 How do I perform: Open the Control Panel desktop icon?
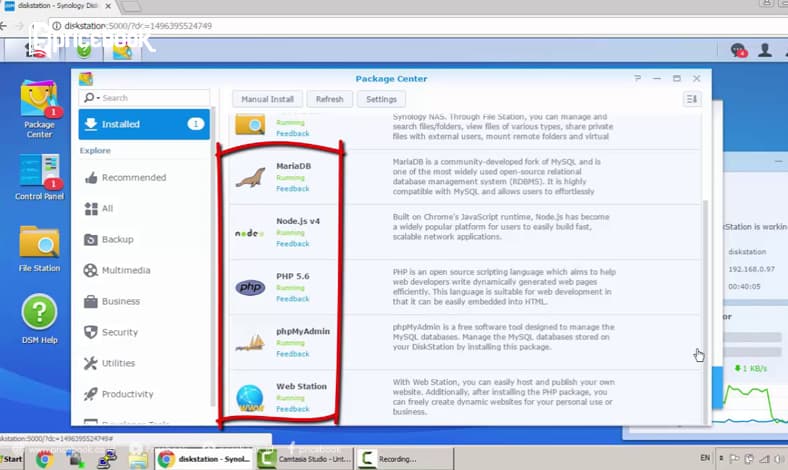39,177
